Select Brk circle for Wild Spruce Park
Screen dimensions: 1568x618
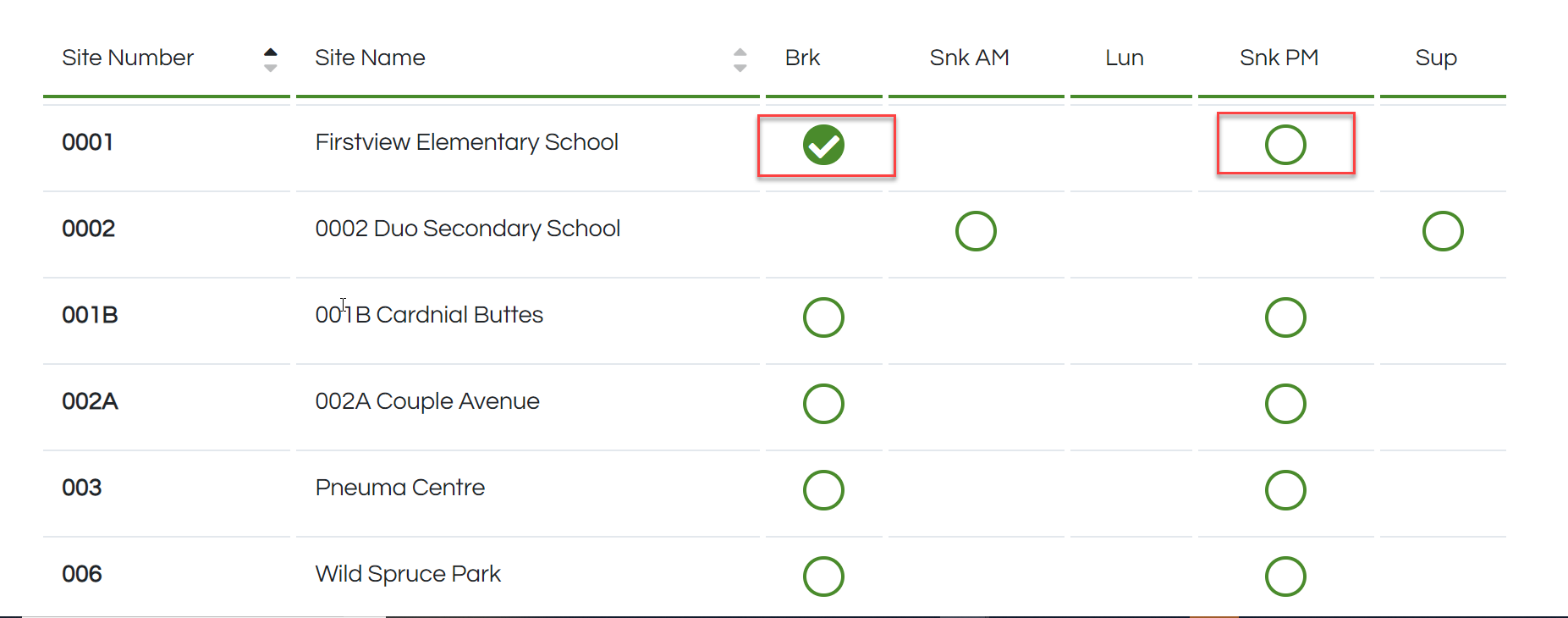[823, 577]
